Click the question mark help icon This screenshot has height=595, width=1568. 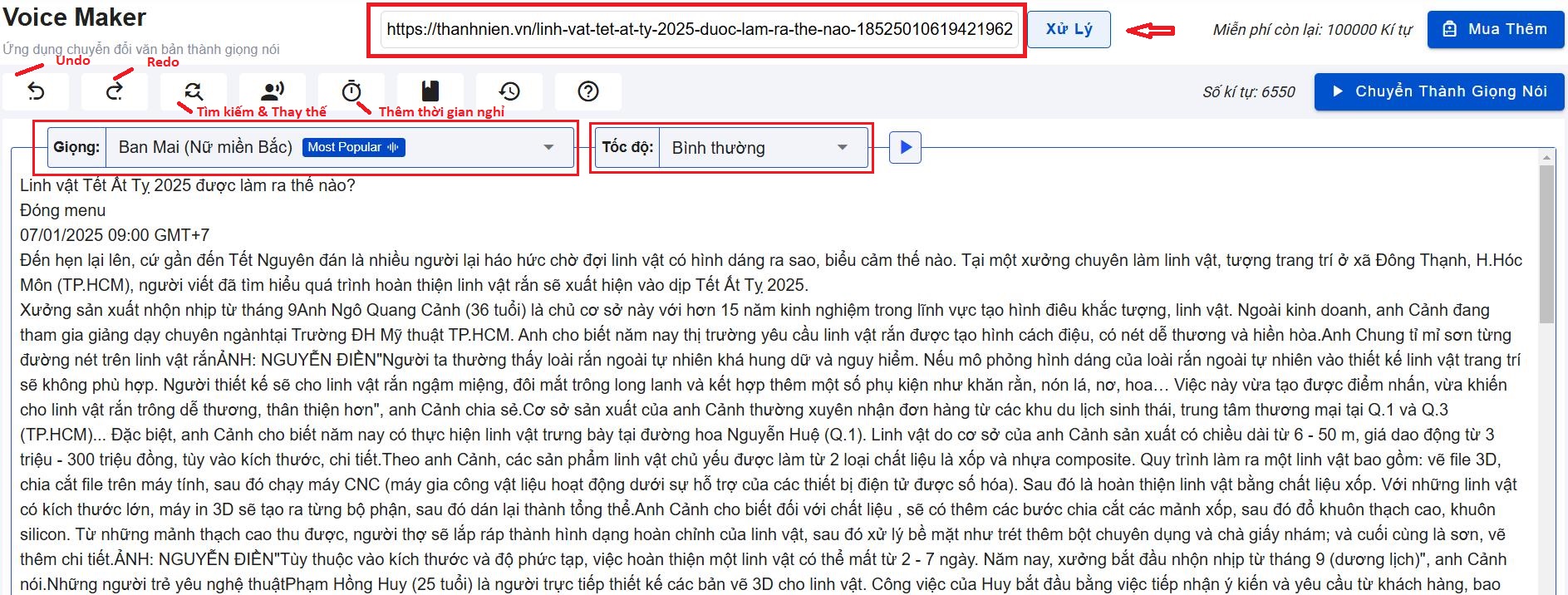pos(588,91)
